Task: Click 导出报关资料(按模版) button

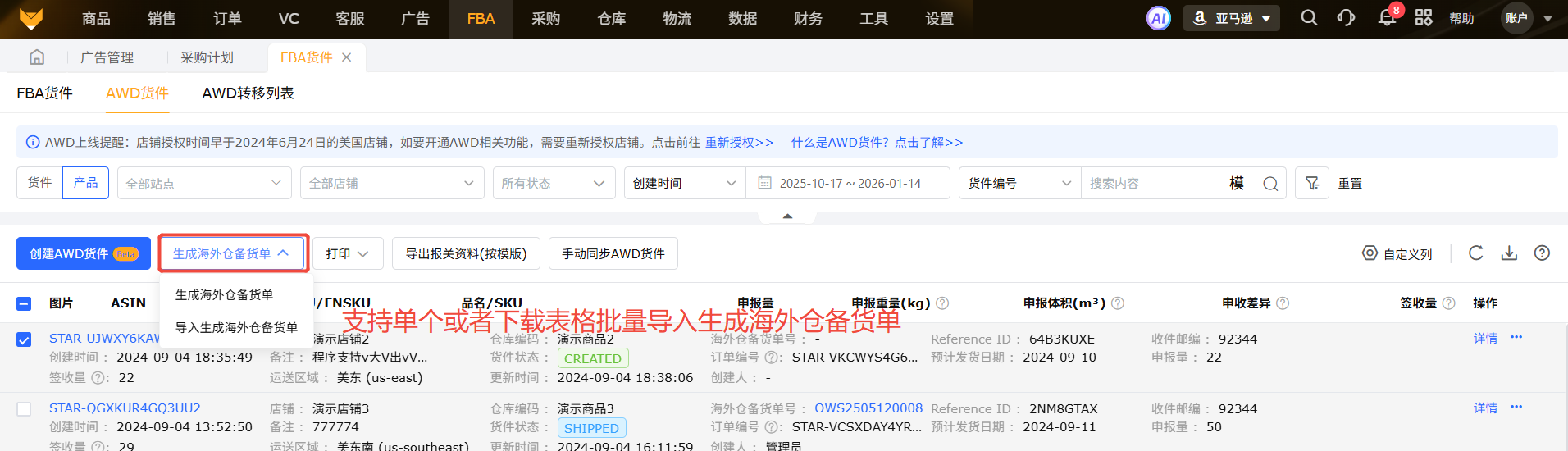Action: pos(466,253)
